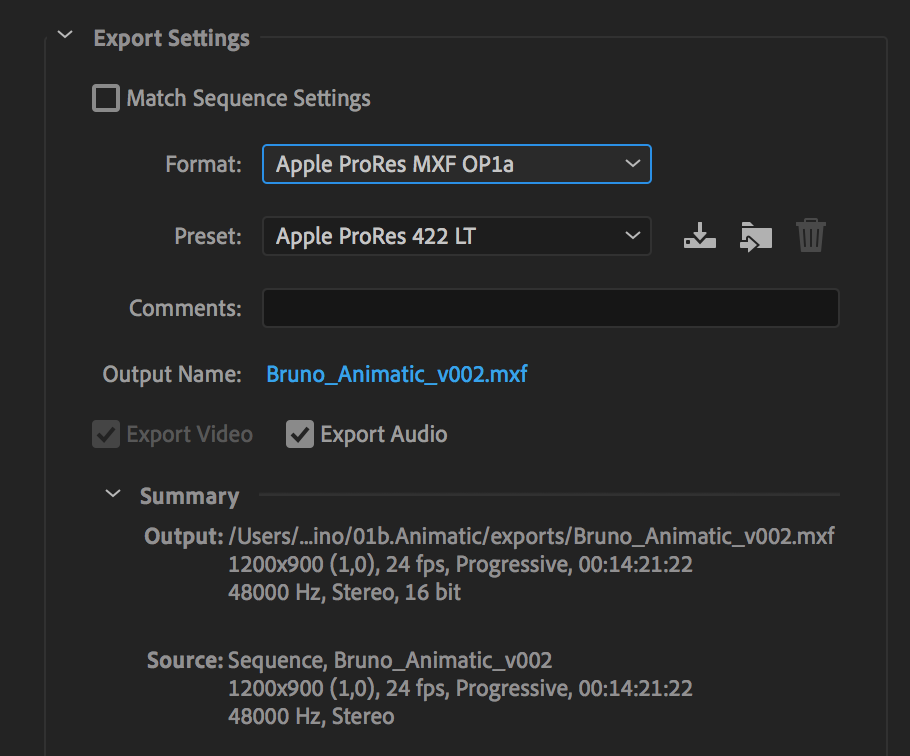
Task: Click the Save Preset download-arrow icon
Action: click(x=699, y=236)
